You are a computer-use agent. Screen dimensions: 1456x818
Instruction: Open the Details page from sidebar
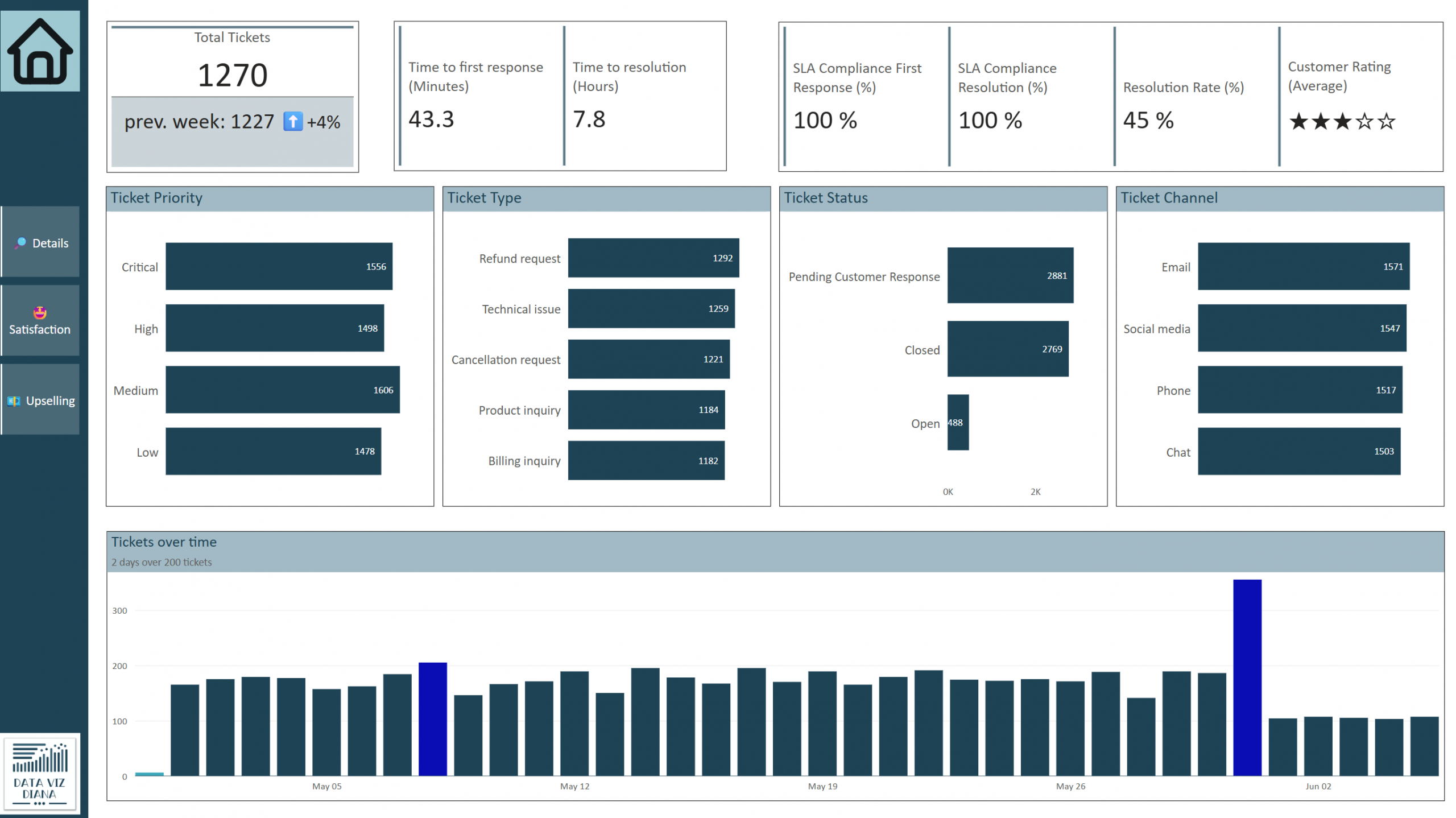[40, 243]
